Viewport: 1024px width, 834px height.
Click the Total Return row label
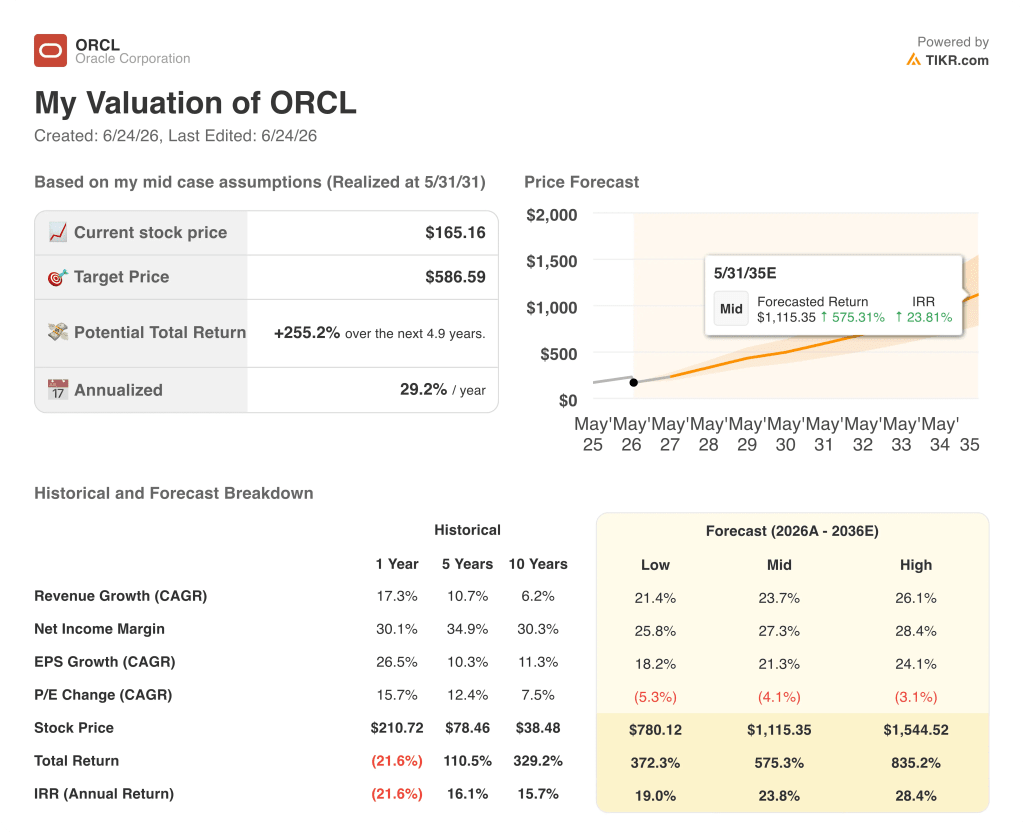pyautogui.click(x=76, y=761)
